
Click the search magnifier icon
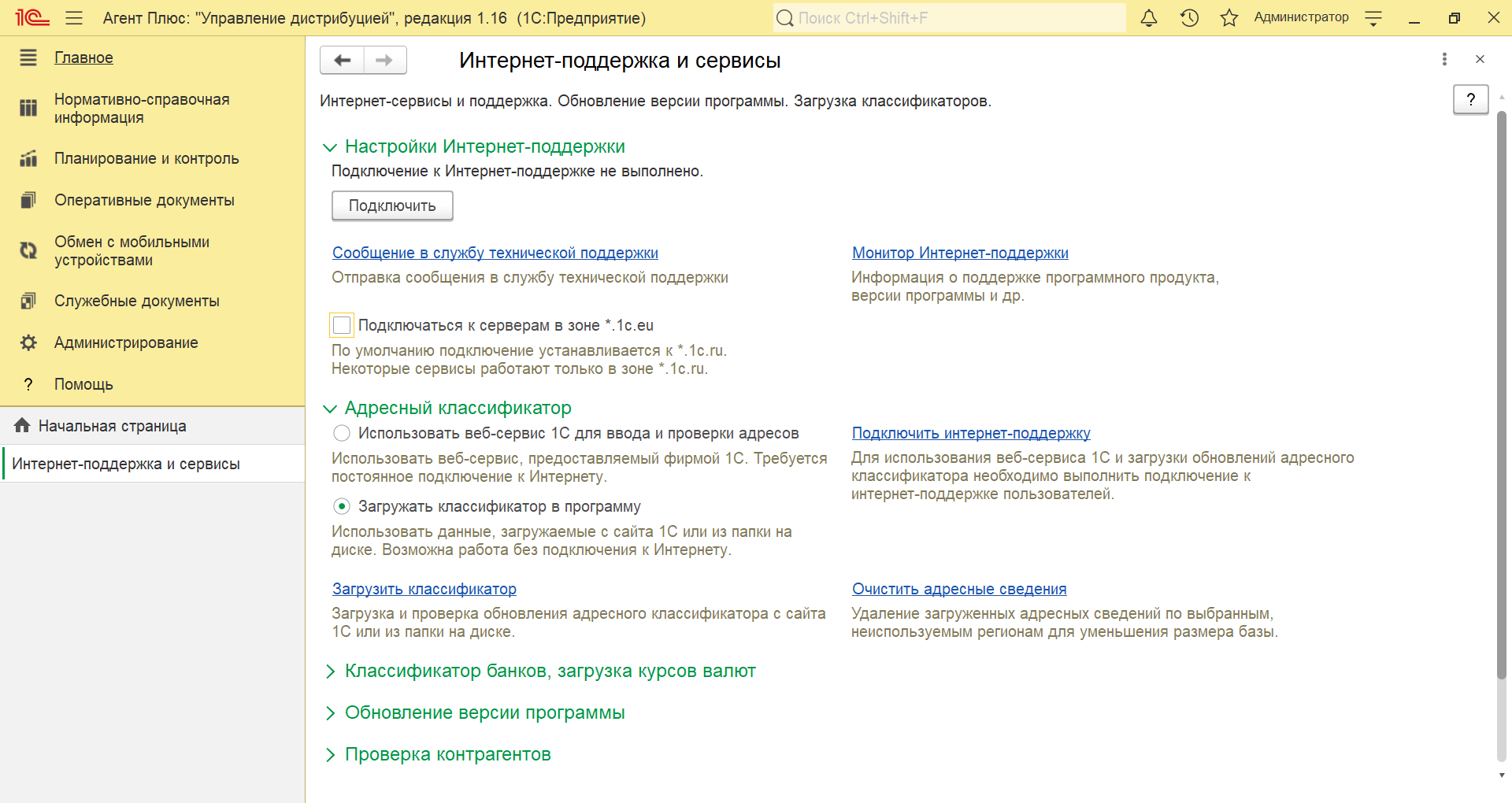click(x=784, y=18)
